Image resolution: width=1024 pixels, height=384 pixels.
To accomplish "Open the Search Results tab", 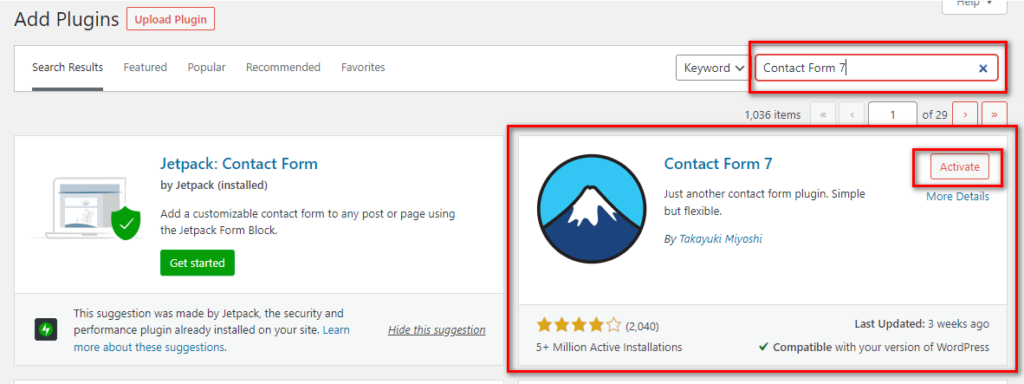I will coord(67,67).
